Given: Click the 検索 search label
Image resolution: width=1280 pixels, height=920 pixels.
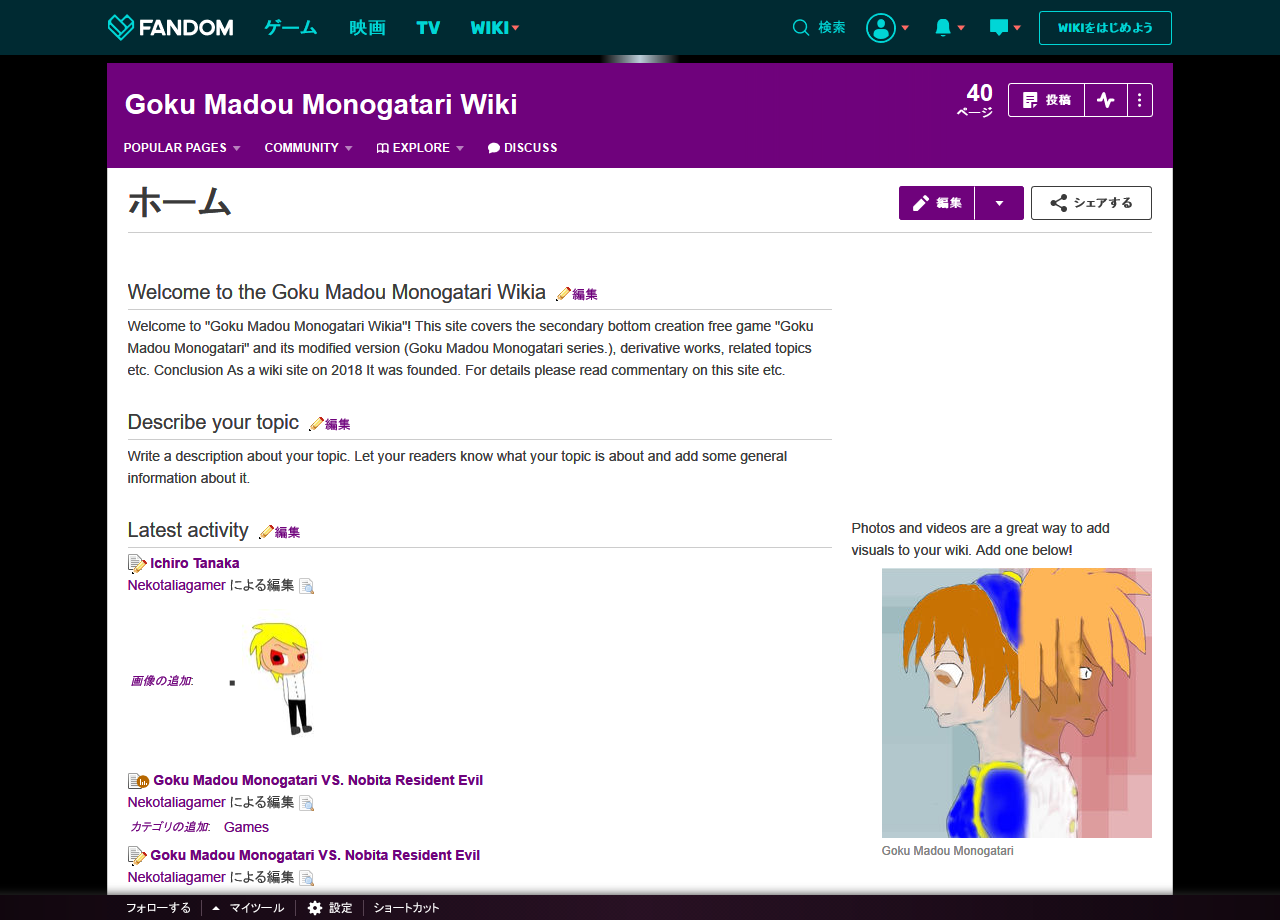Looking at the screenshot, I should (x=832, y=28).
